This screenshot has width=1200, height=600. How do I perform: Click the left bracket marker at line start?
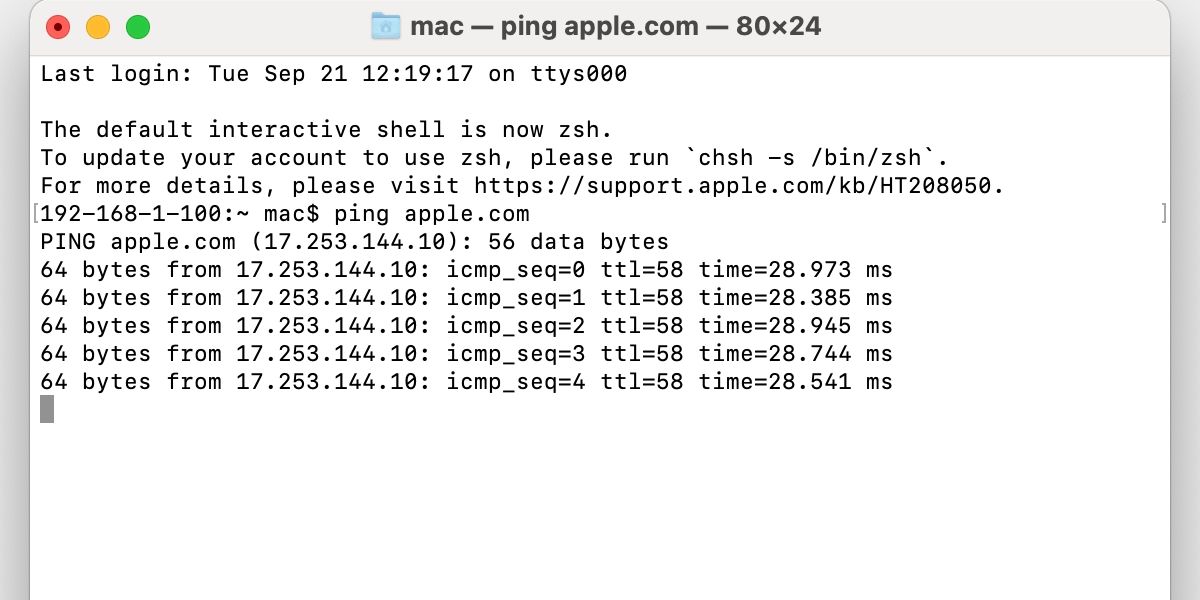pyautogui.click(x=34, y=211)
